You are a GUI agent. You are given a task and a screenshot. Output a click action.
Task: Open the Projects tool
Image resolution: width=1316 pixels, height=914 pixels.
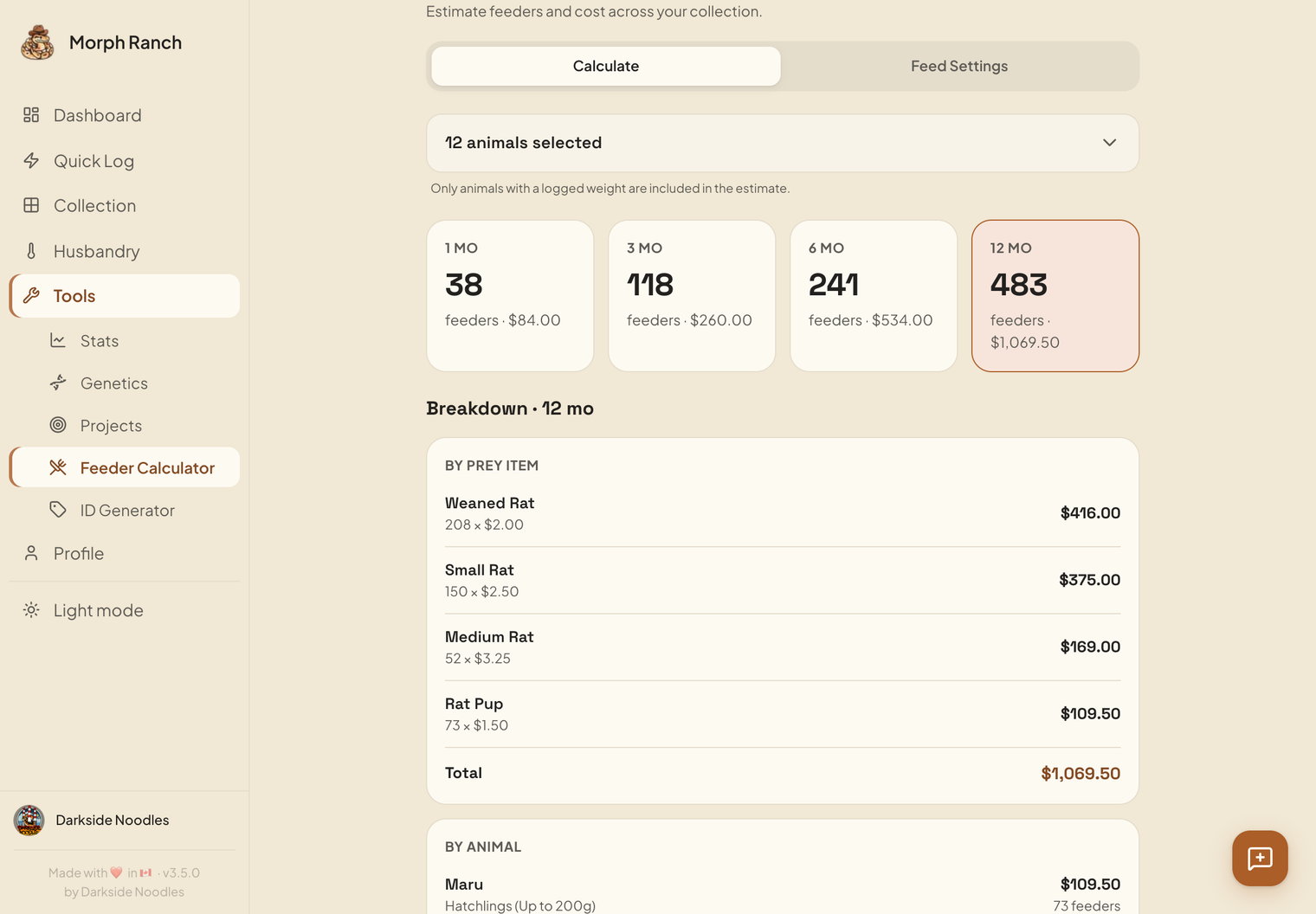point(124,425)
